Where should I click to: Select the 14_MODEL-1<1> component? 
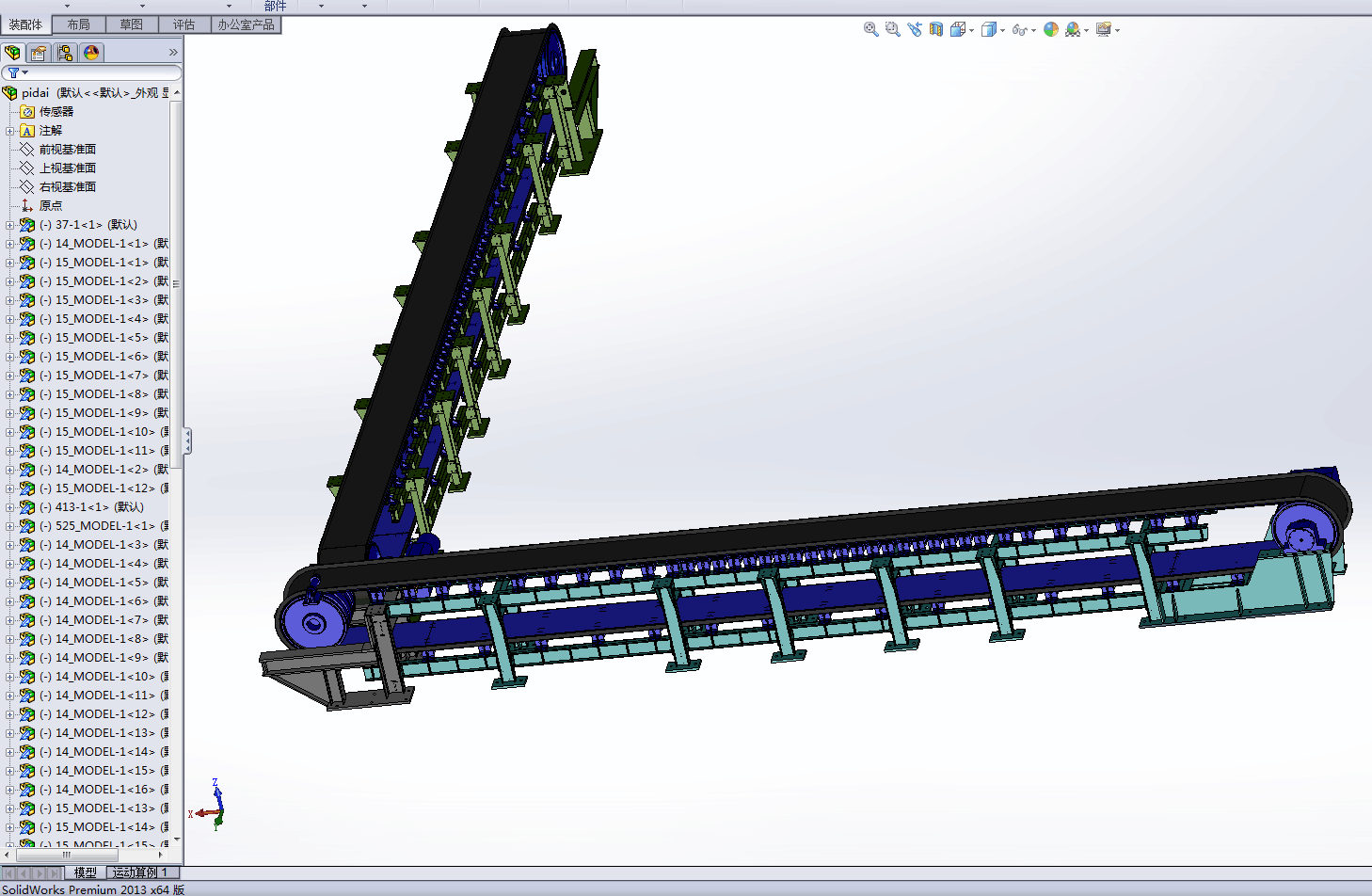coord(94,243)
